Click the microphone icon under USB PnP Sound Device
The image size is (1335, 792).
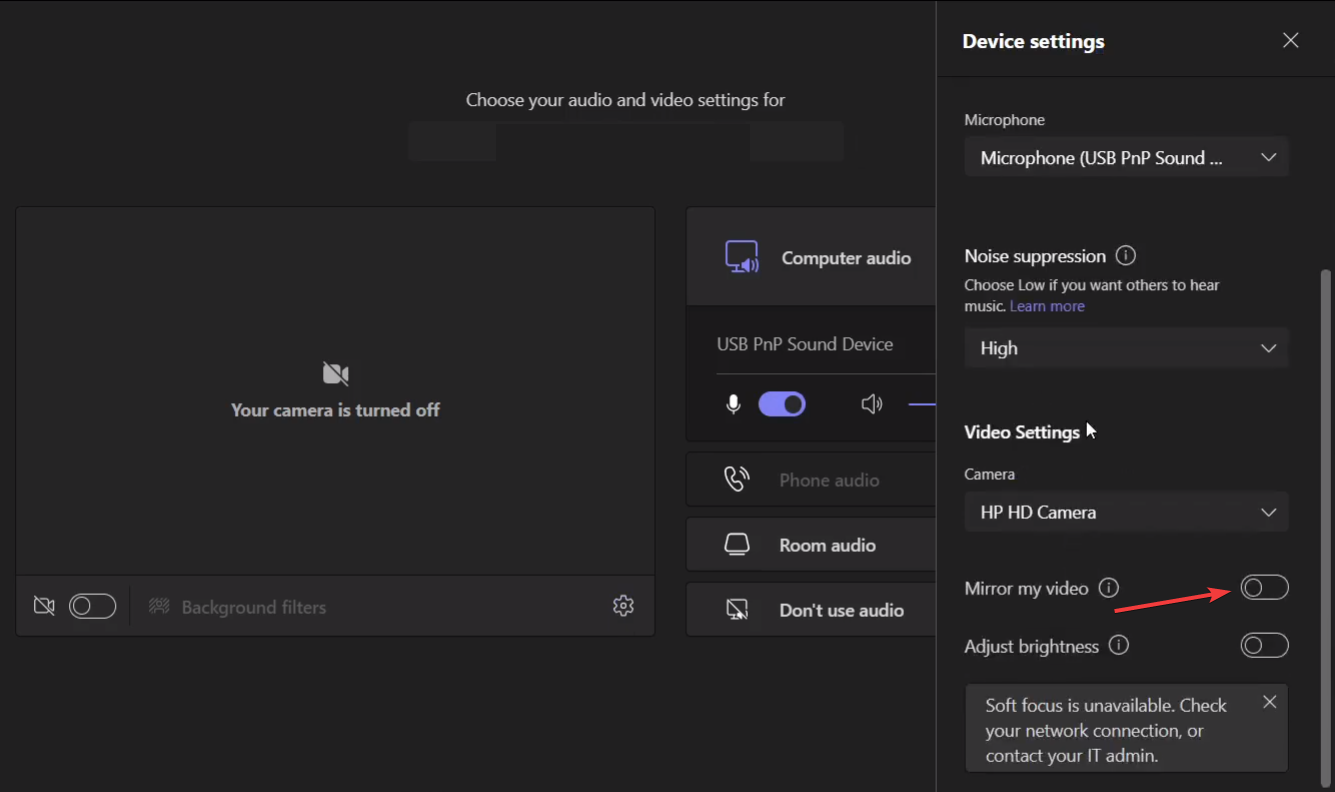tap(733, 404)
